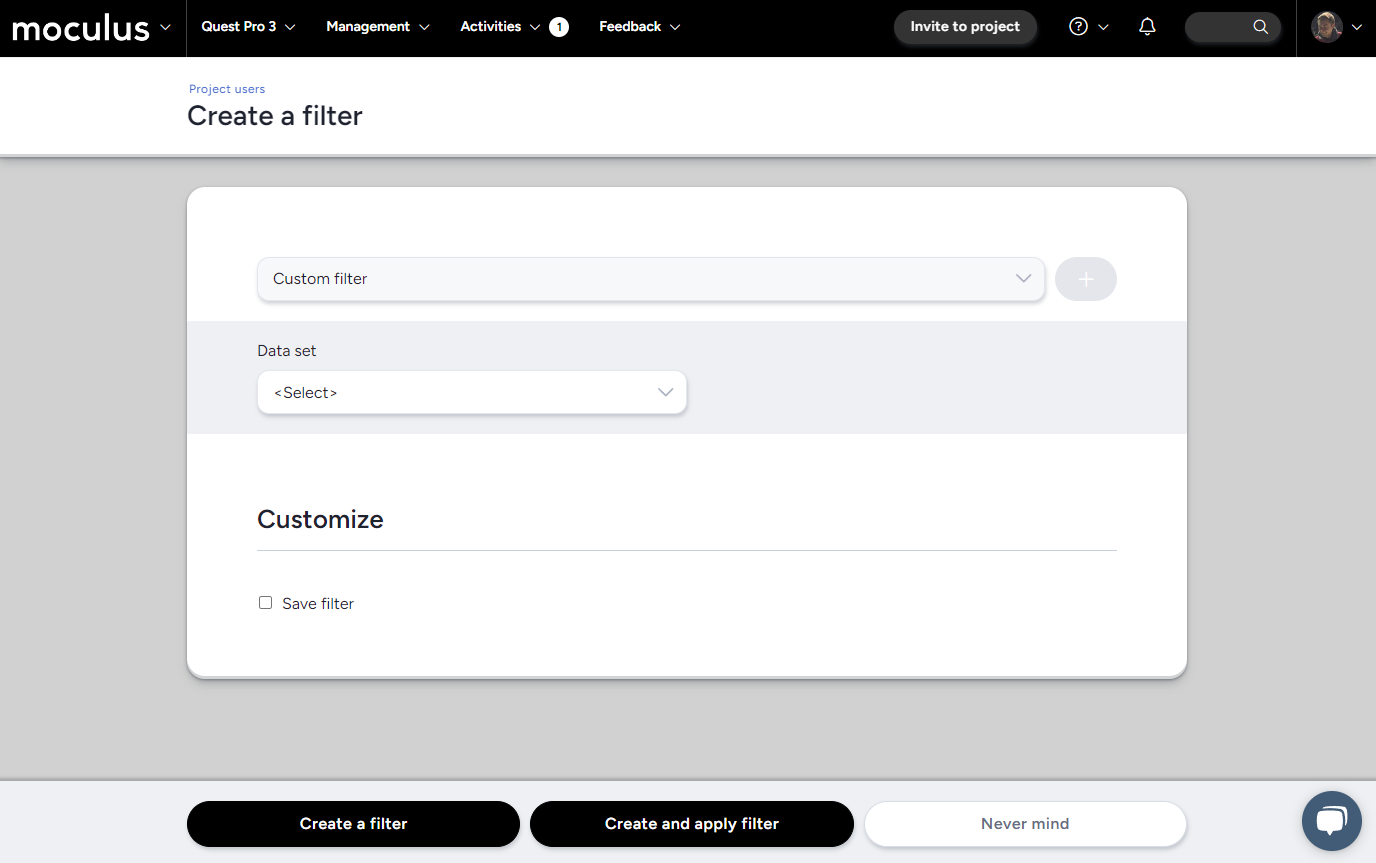Open the help question mark menu

click(x=1078, y=27)
